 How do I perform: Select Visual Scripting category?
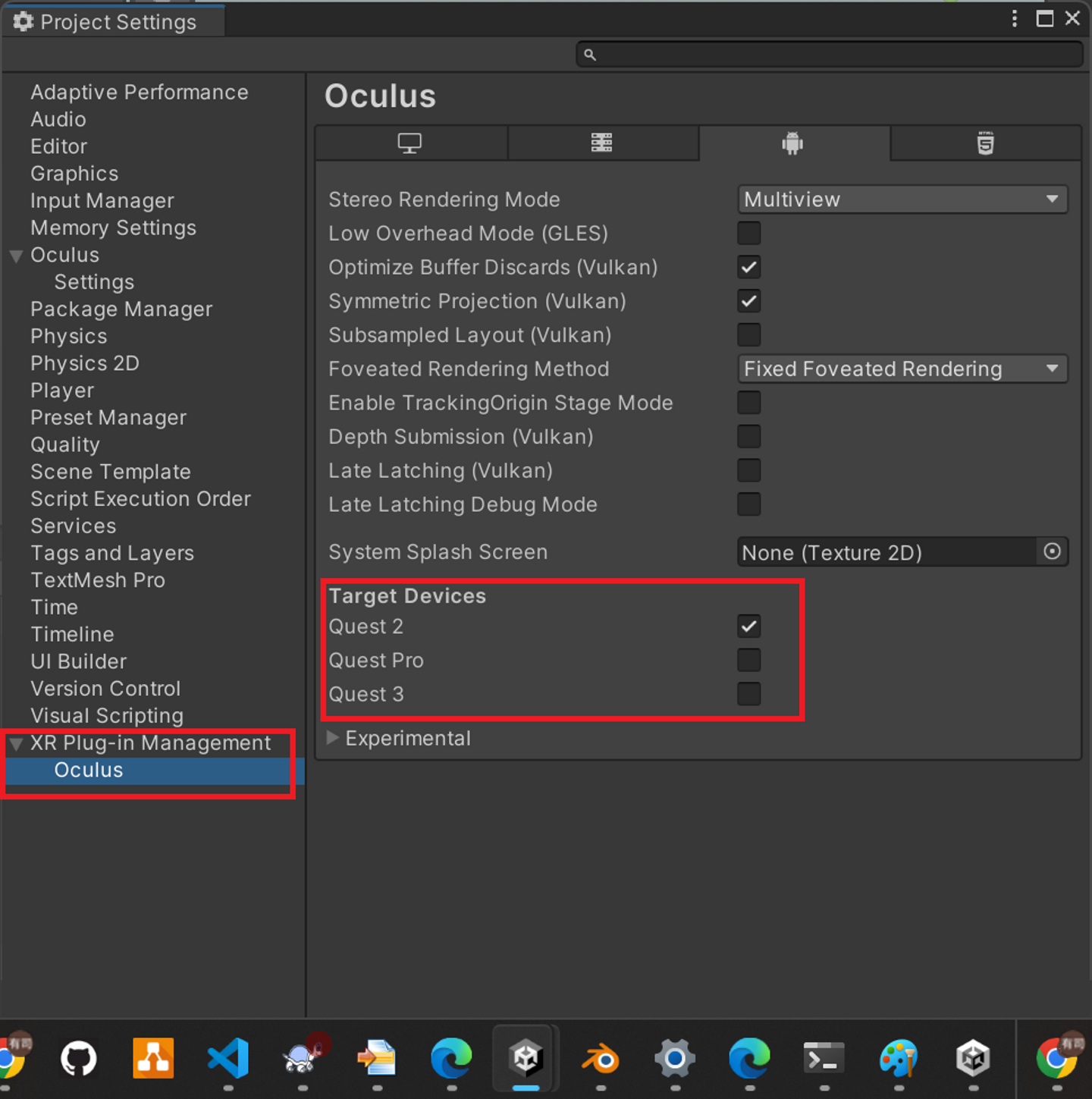tap(107, 716)
